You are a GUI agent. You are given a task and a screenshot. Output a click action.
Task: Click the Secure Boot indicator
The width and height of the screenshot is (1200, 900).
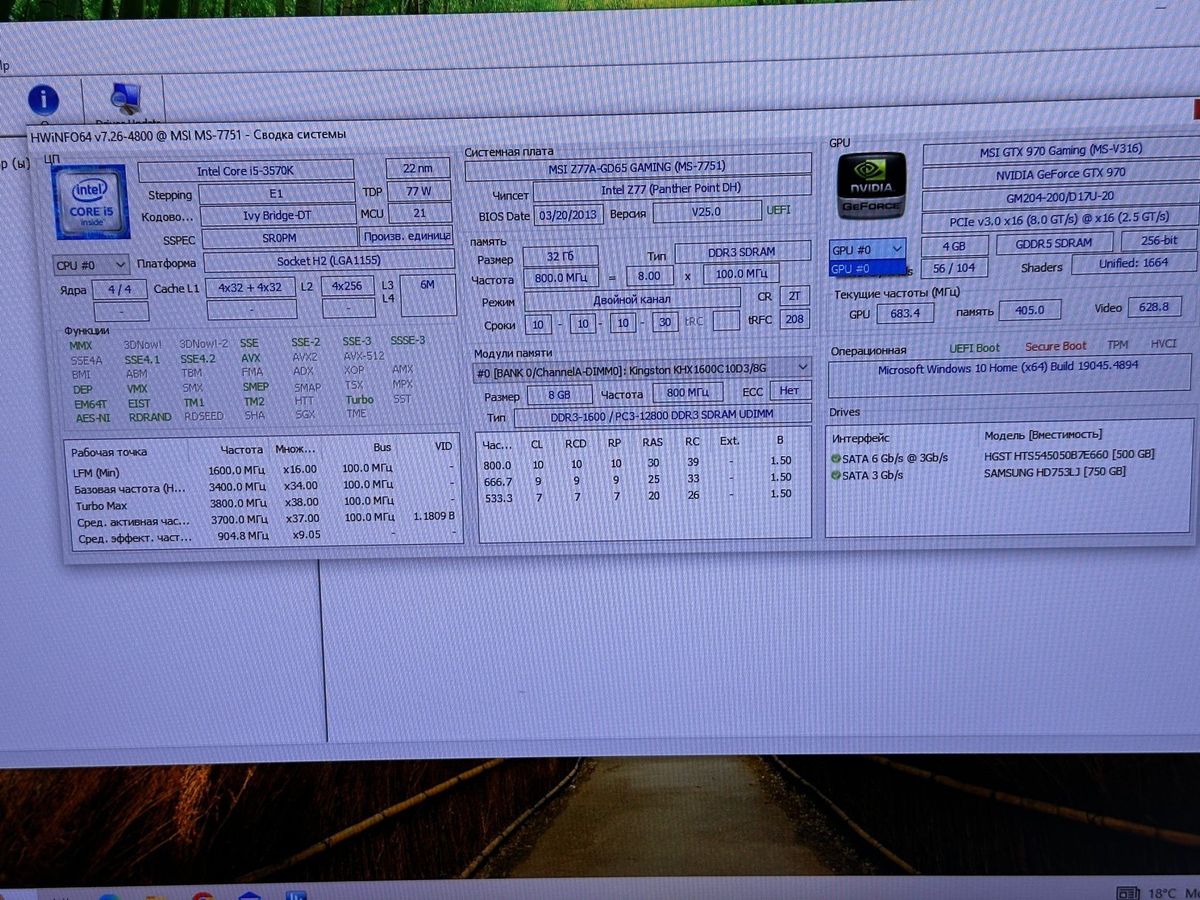pos(1055,347)
